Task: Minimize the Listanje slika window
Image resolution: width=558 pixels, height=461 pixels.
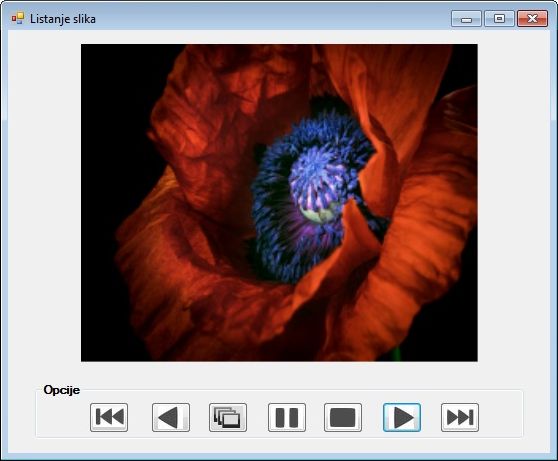Action: (x=466, y=19)
